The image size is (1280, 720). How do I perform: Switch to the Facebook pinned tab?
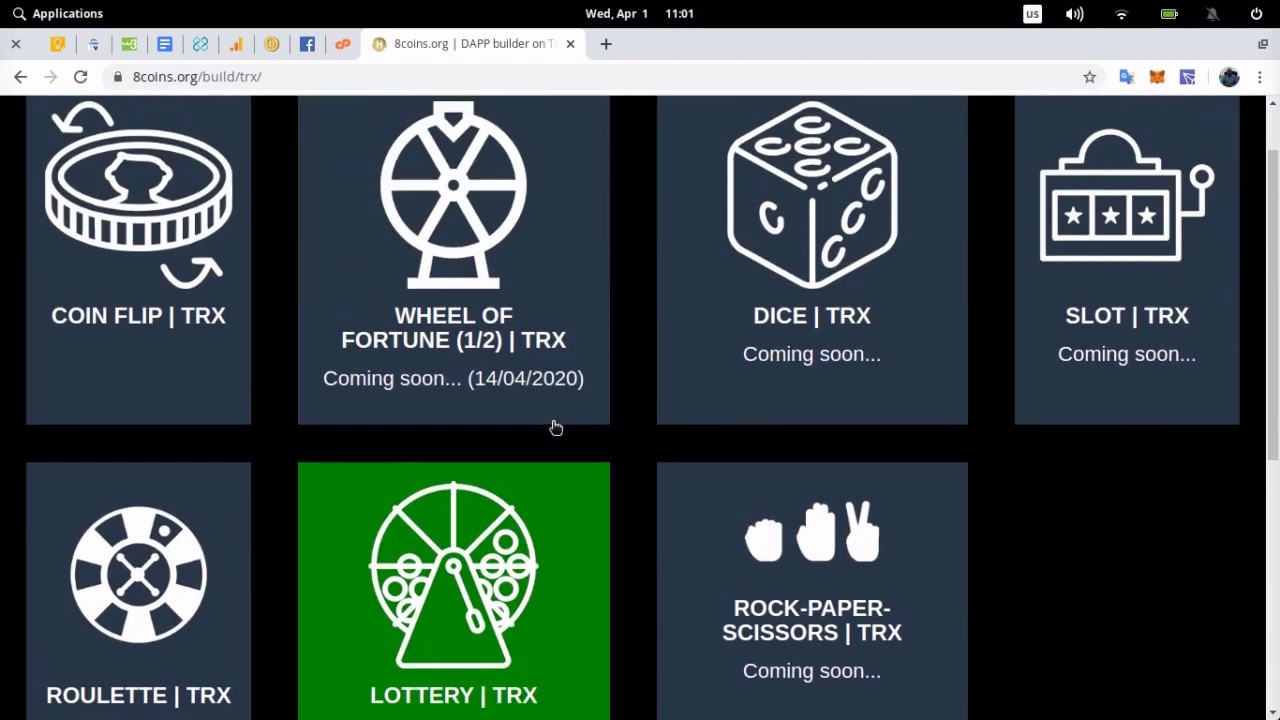tap(307, 44)
